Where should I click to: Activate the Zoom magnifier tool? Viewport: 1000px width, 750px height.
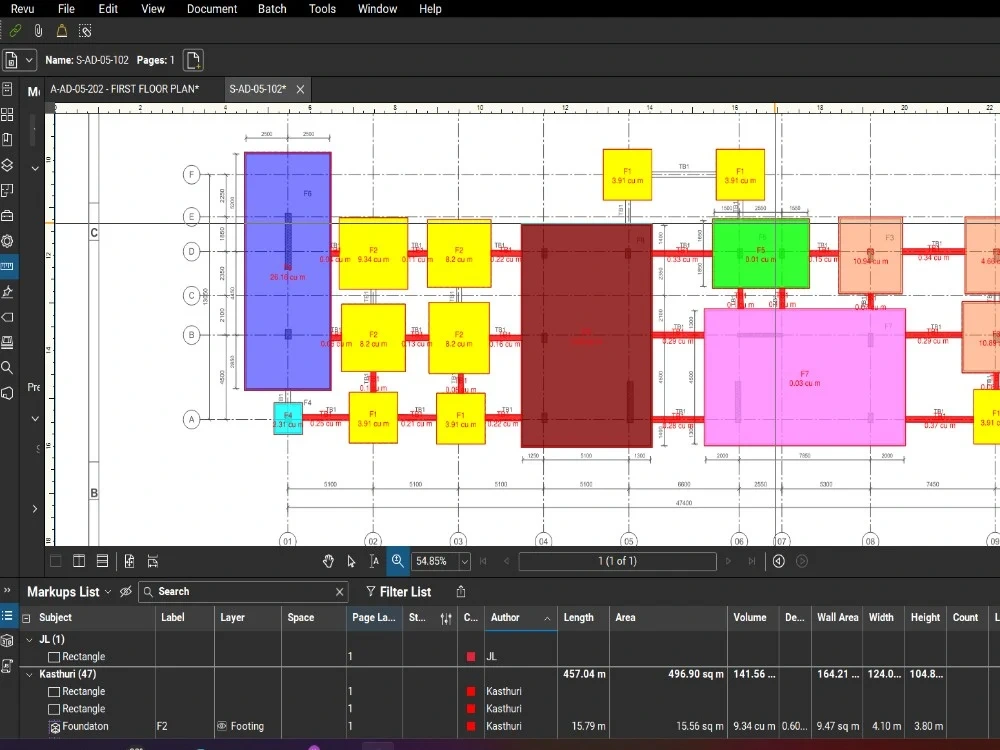point(397,561)
